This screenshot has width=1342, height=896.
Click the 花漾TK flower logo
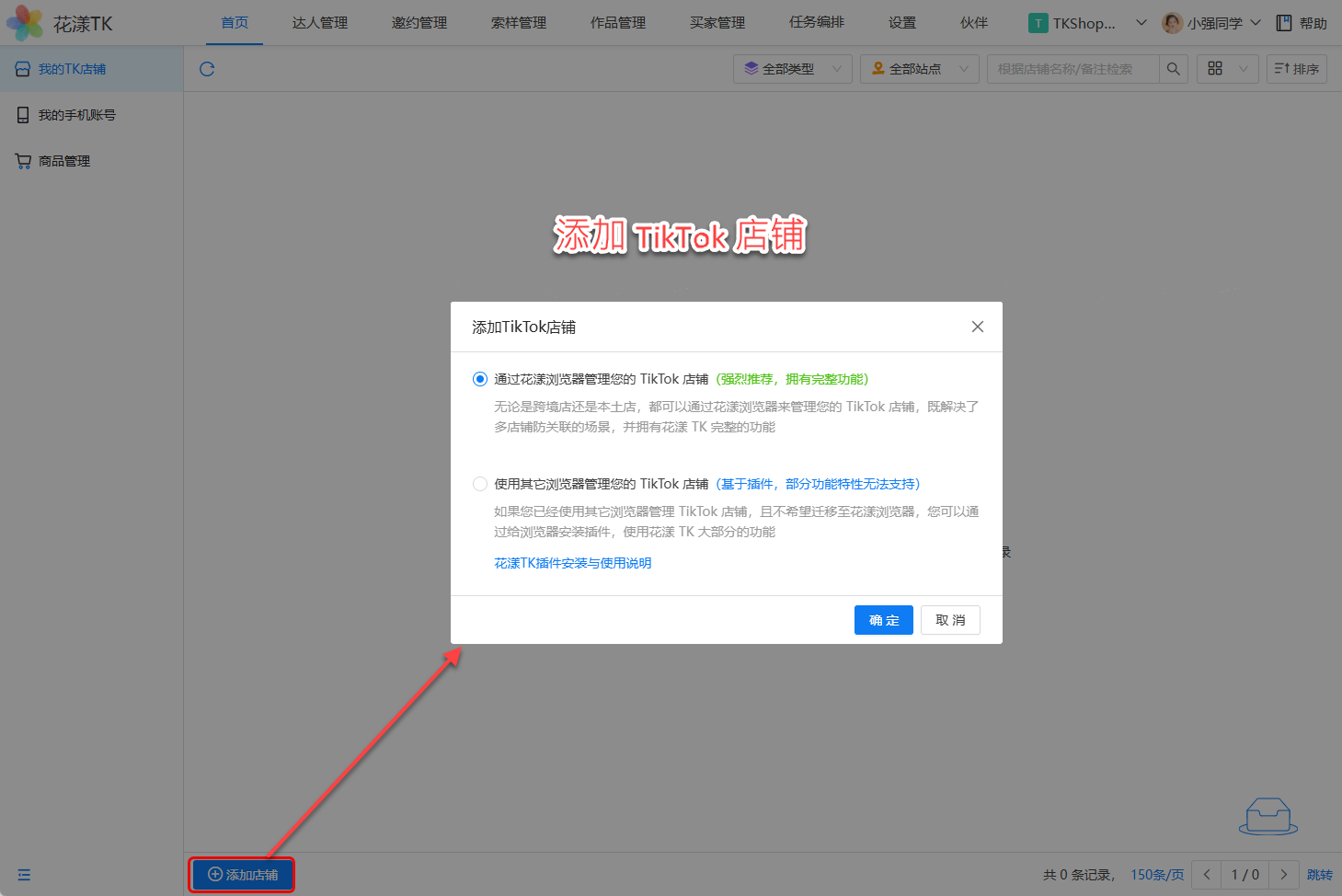[25, 23]
